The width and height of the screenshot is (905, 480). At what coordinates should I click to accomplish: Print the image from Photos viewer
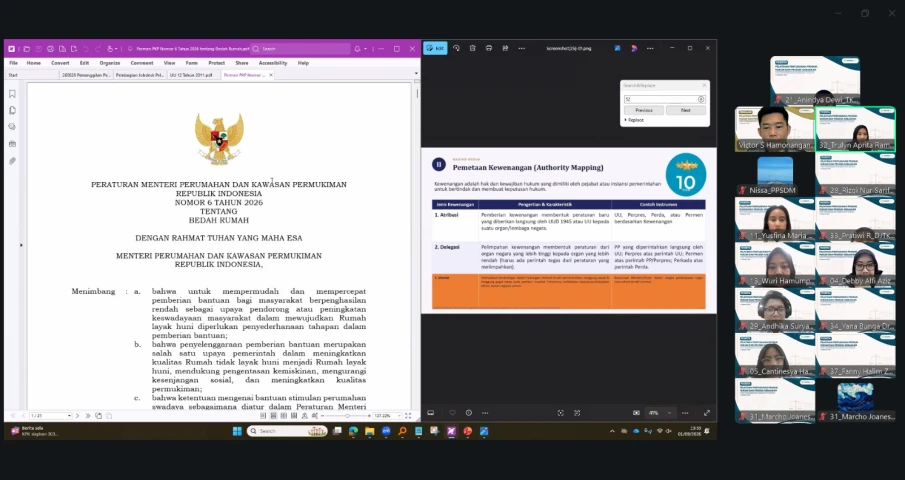(489, 48)
